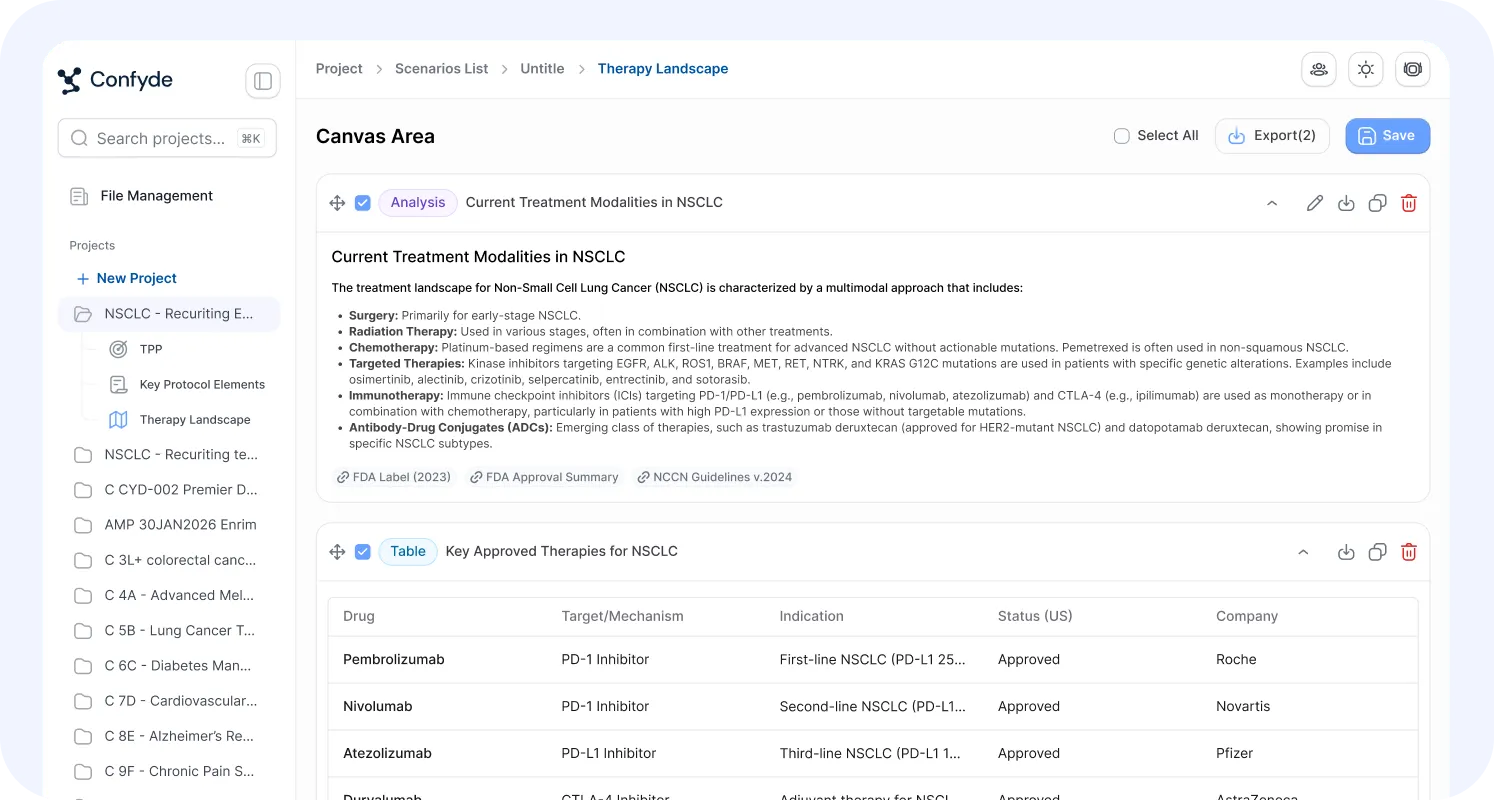Click open folder icon of NSCLC - Recuriting E...
The width and height of the screenshot is (1494, 800).
83,314
